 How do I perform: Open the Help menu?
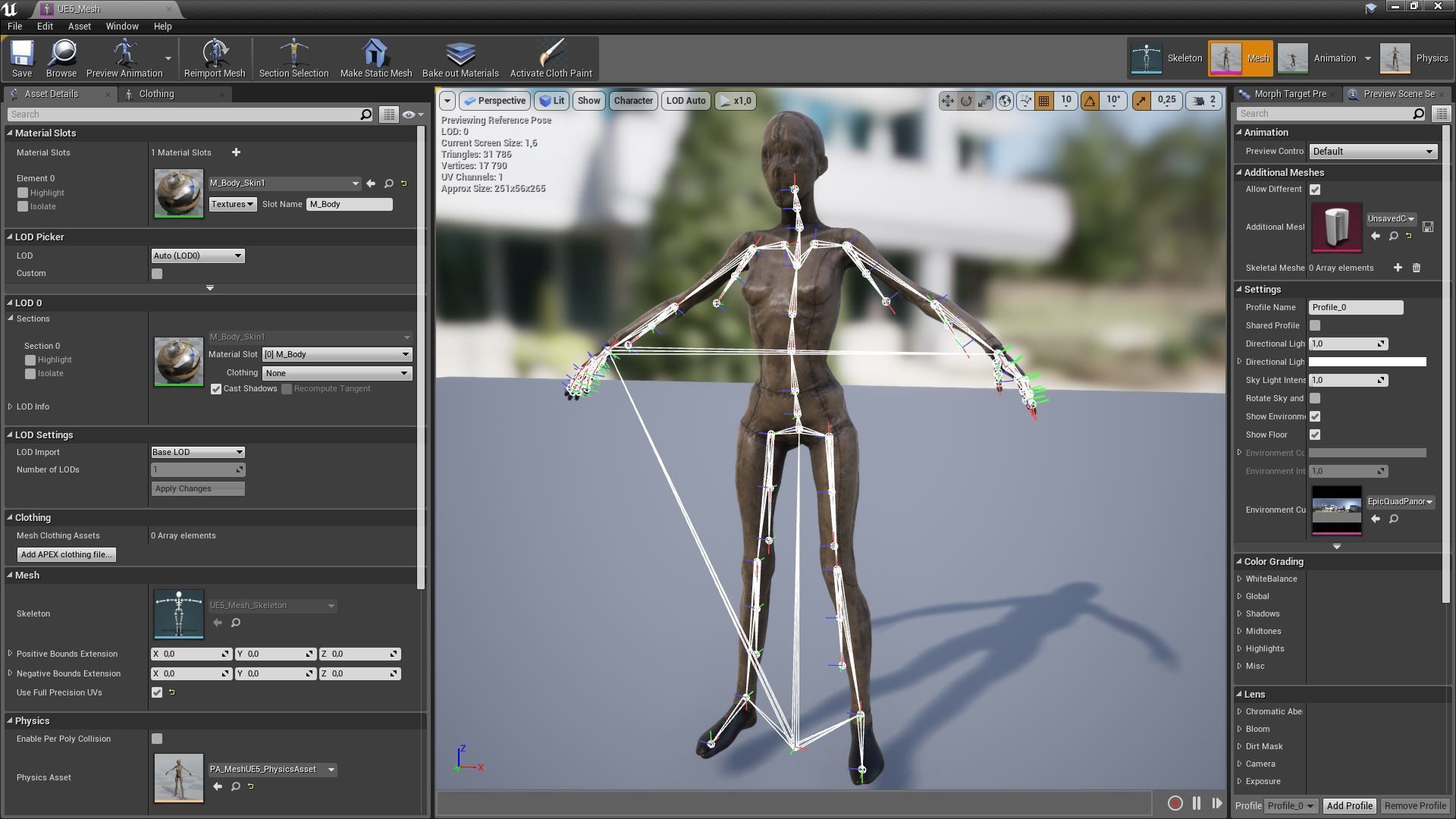pyautogui.click(x=162, y=26)
